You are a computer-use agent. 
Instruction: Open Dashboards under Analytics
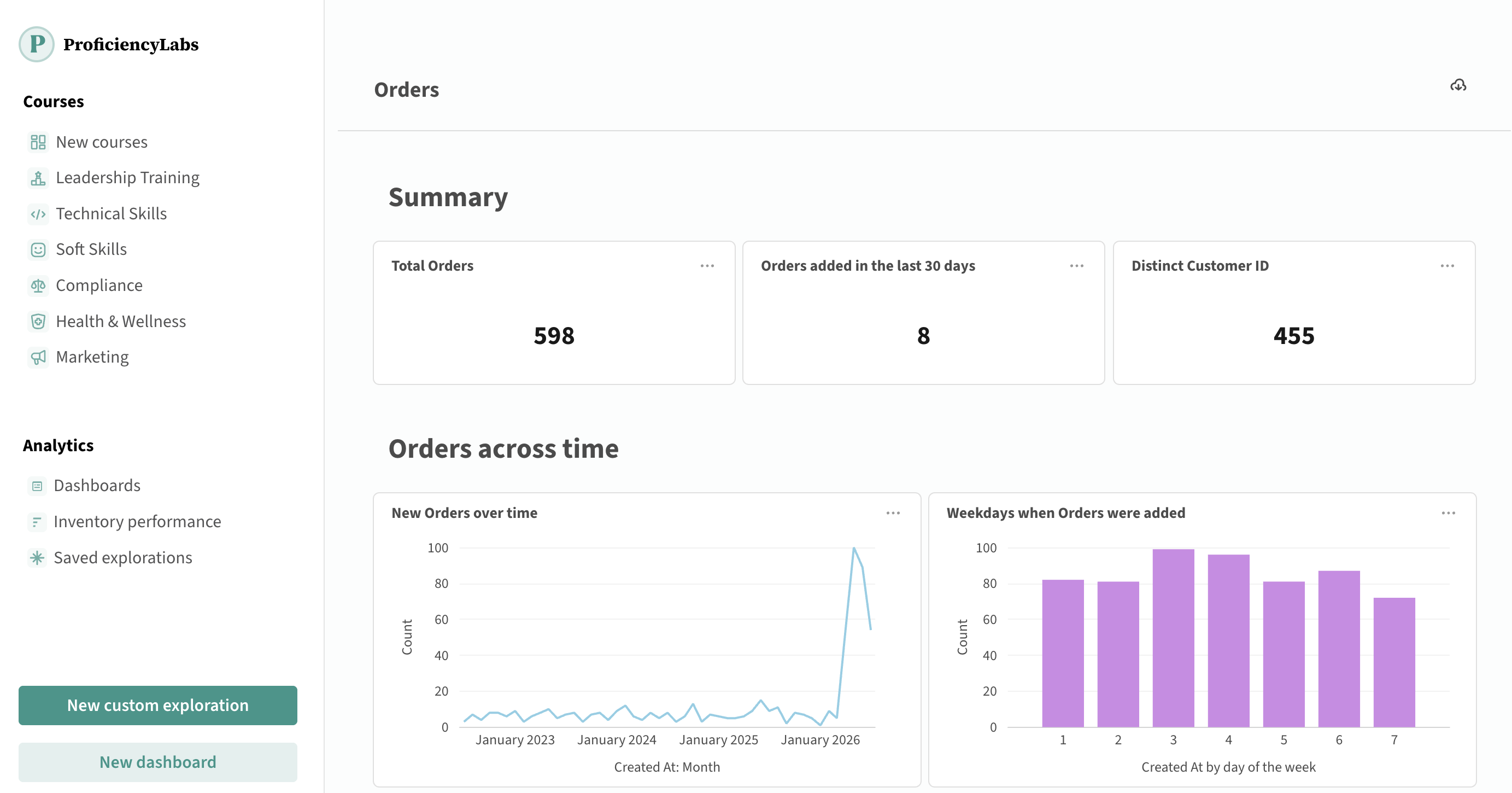[x=97, y=486]
